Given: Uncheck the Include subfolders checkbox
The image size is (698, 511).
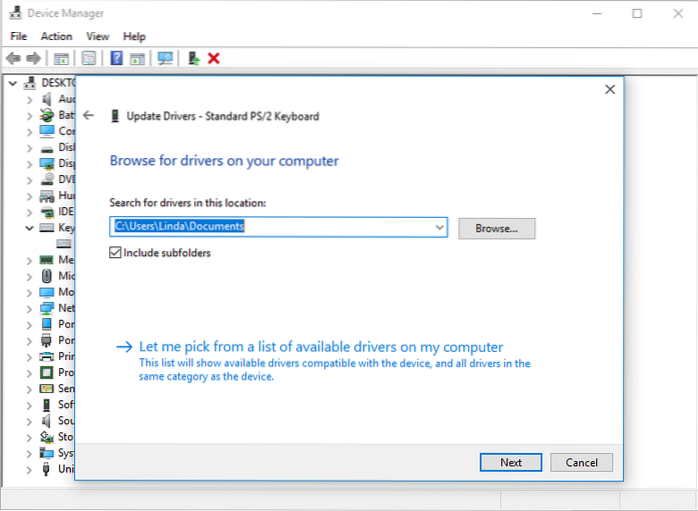Looking at the screenshot, I should click(116, 253).
